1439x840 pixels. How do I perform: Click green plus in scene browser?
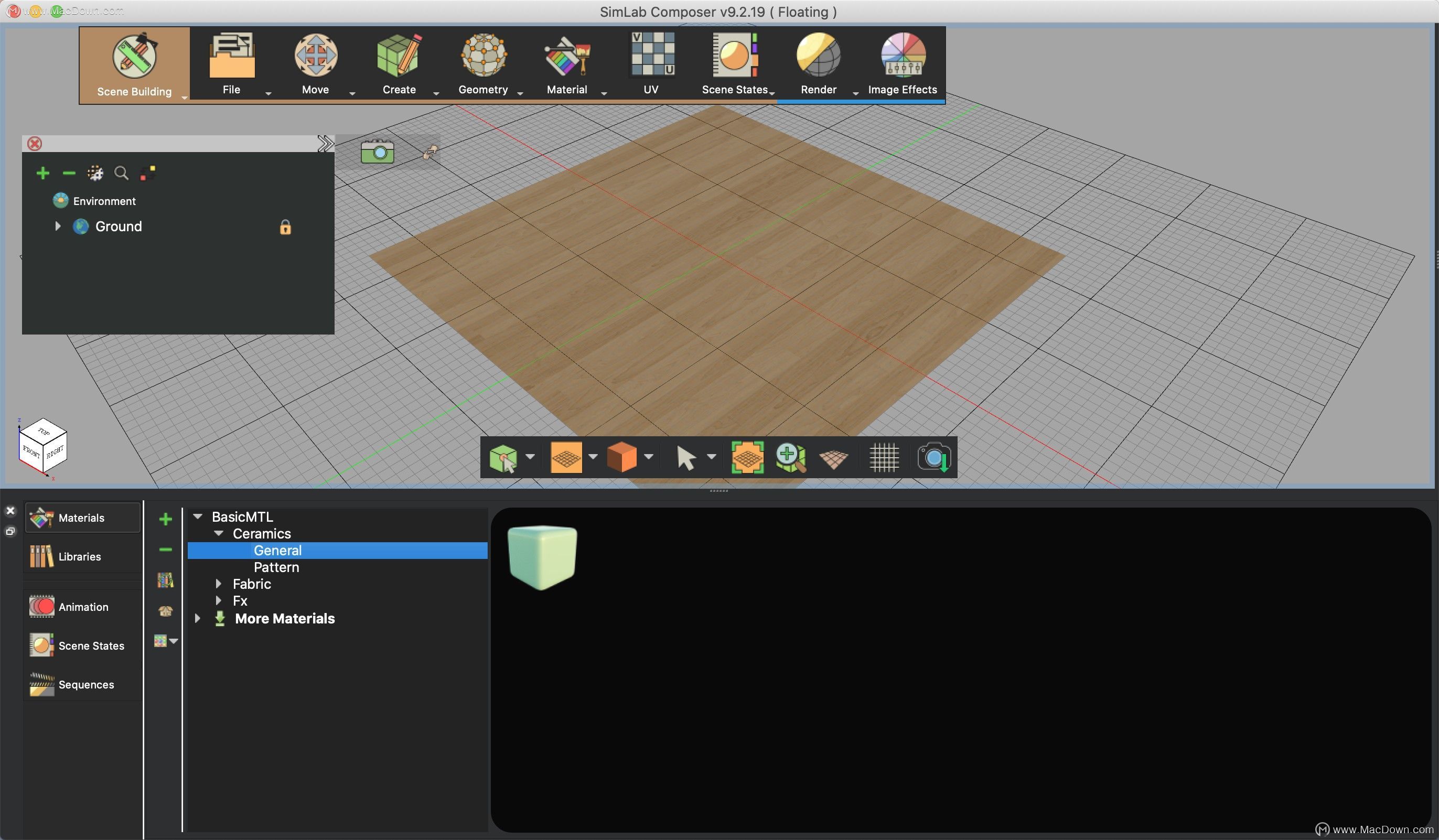(43, 173)
